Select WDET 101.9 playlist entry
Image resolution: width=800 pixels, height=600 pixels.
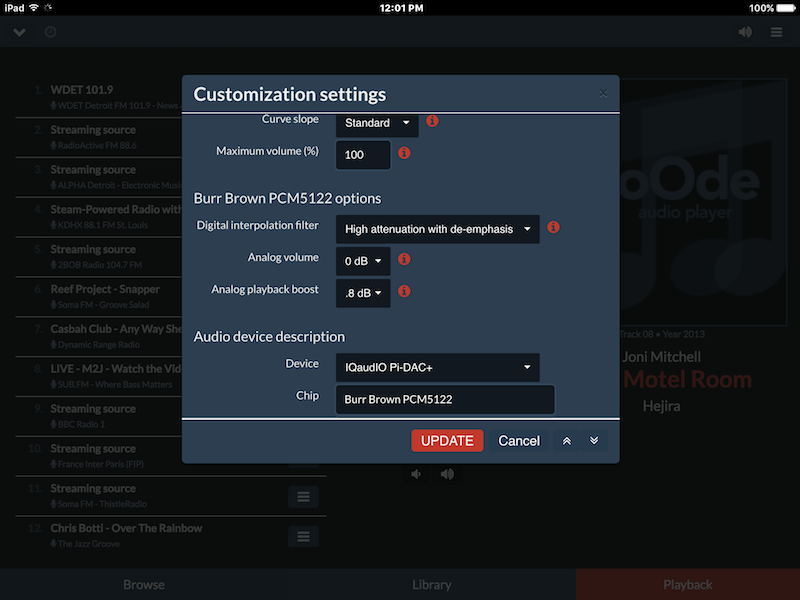tap(99, 97)
